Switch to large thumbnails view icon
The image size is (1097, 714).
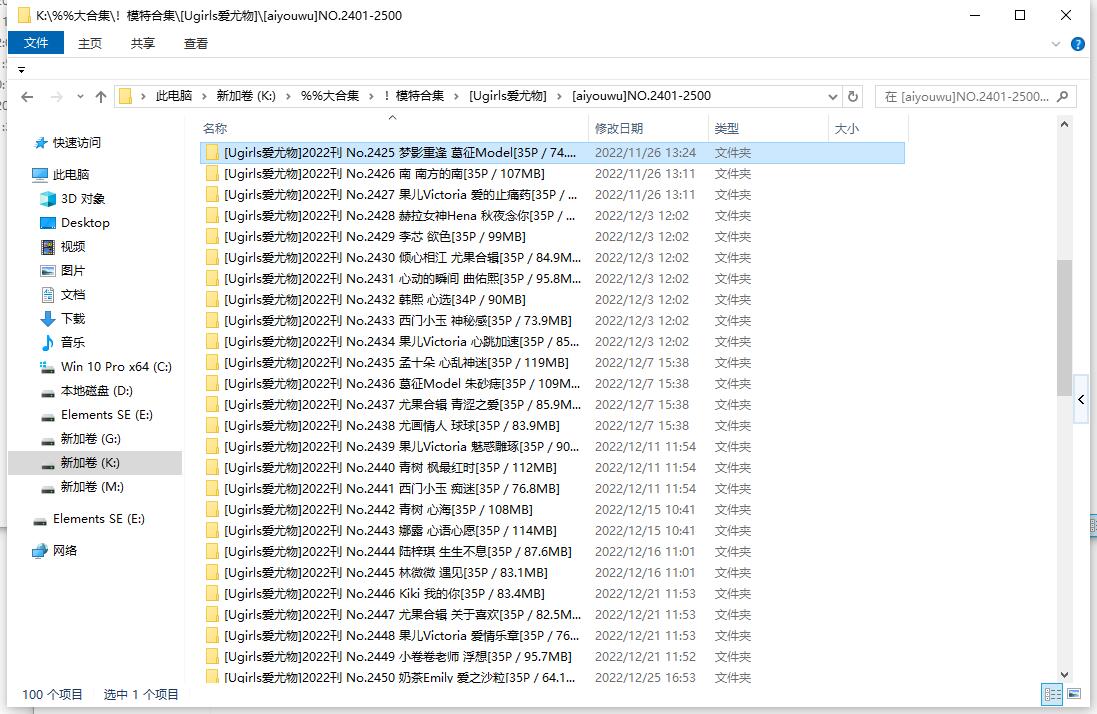[1073, 694]
